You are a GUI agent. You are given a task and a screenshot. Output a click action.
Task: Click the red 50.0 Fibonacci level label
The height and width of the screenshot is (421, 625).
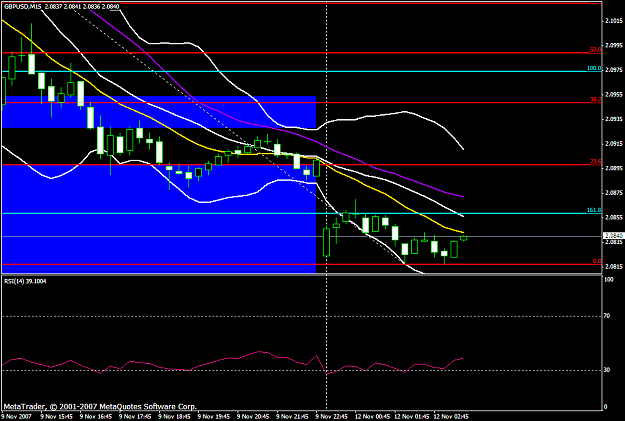595,50
